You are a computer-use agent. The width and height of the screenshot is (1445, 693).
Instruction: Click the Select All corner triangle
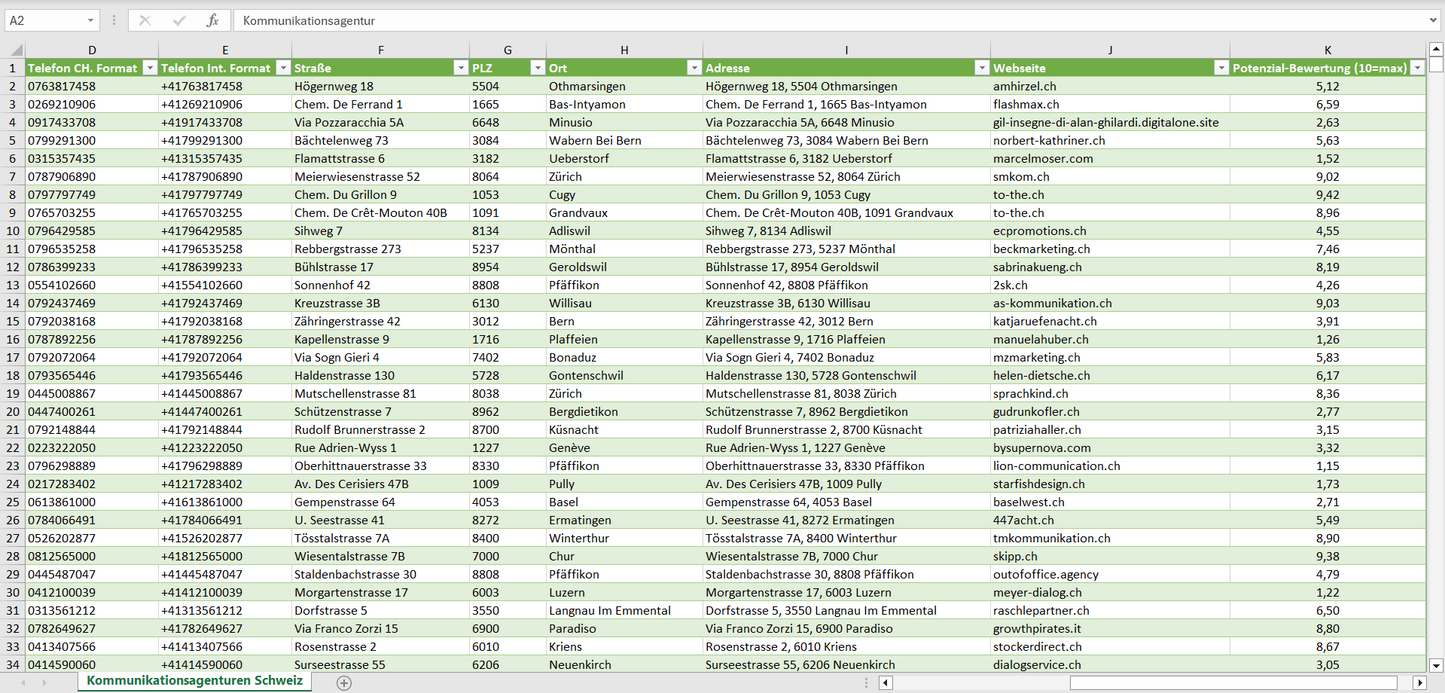[x=13, y=50]
